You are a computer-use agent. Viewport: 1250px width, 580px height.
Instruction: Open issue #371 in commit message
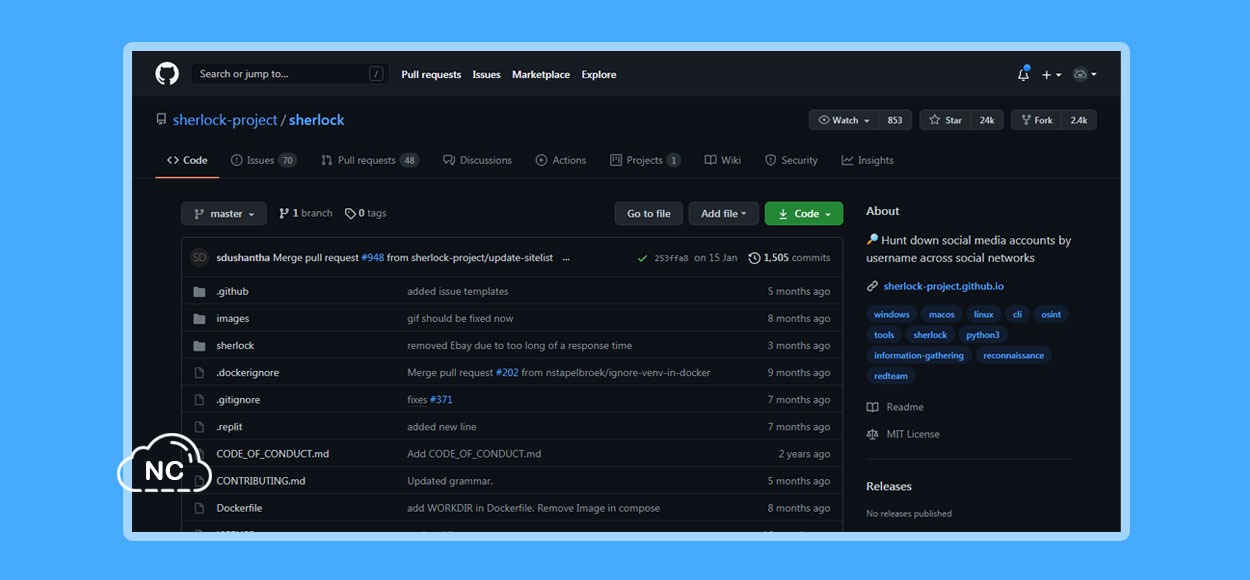441,399
